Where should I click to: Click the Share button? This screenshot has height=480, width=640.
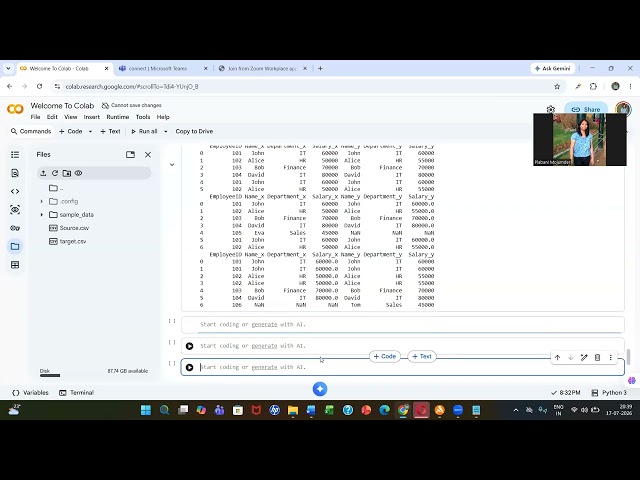coord(586,109)
